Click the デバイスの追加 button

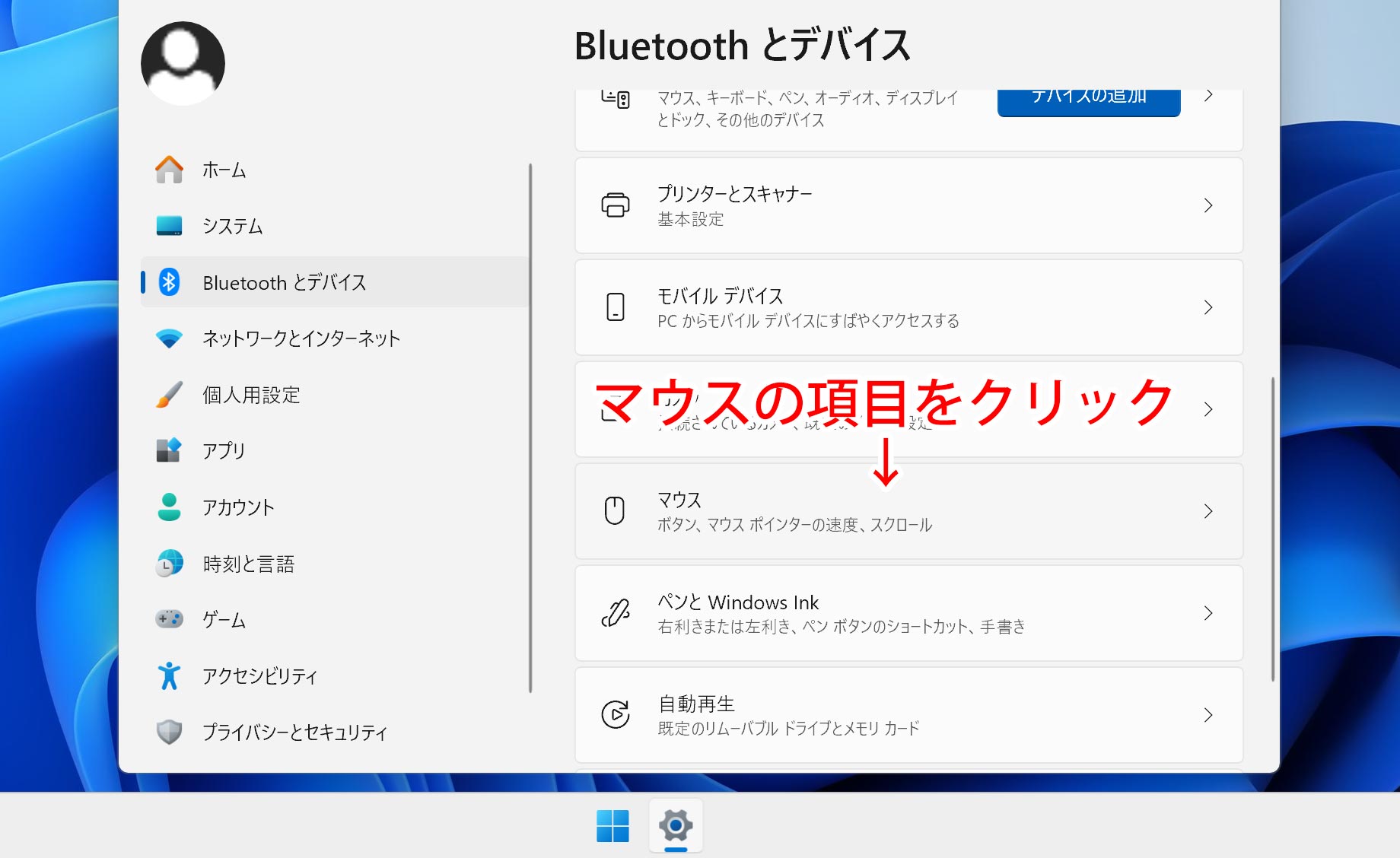point(1088,100)
